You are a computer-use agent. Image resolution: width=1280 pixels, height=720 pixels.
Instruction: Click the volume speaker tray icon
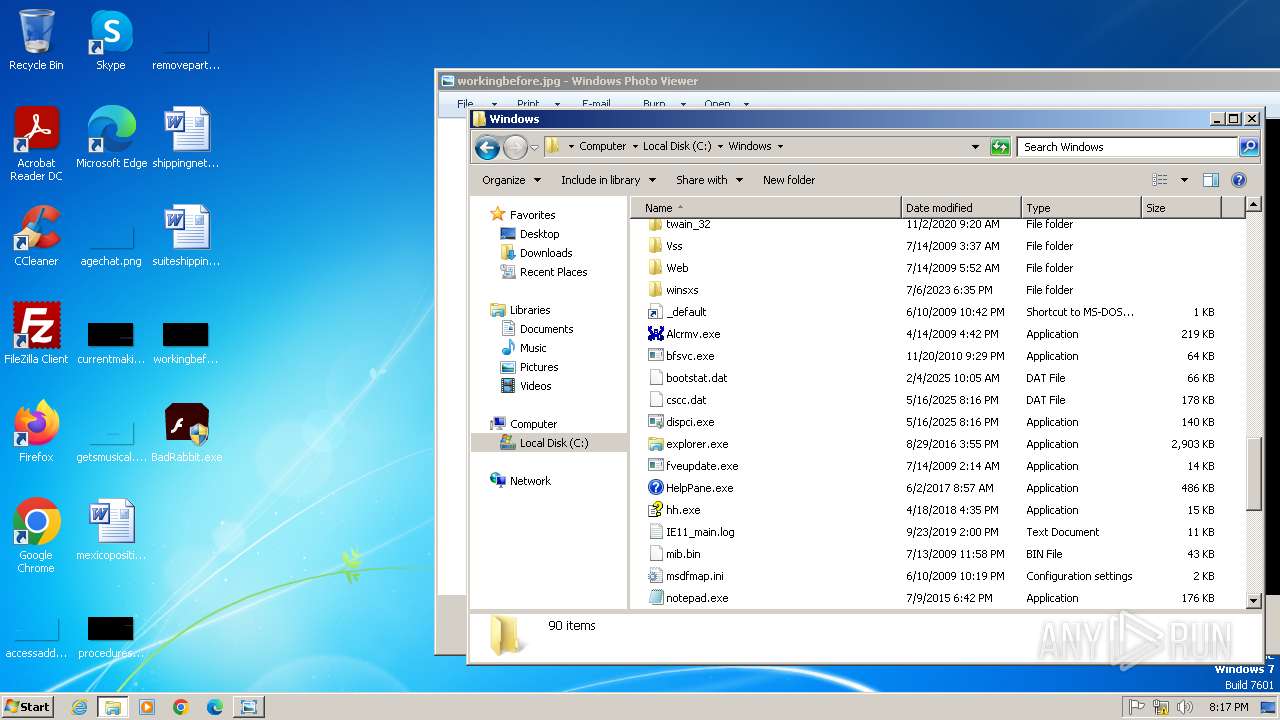click(1185, 707)
